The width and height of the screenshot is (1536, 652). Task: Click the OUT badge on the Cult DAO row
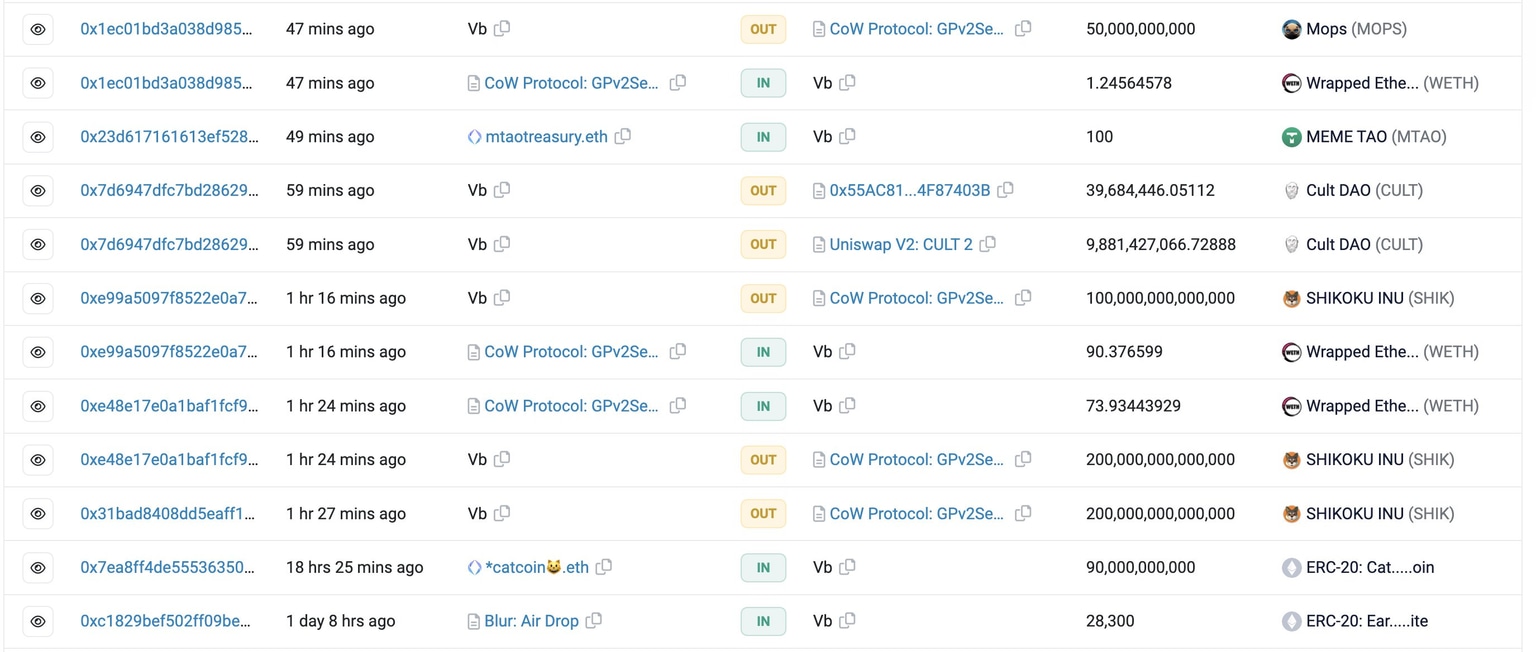click(x=763, y=189)
